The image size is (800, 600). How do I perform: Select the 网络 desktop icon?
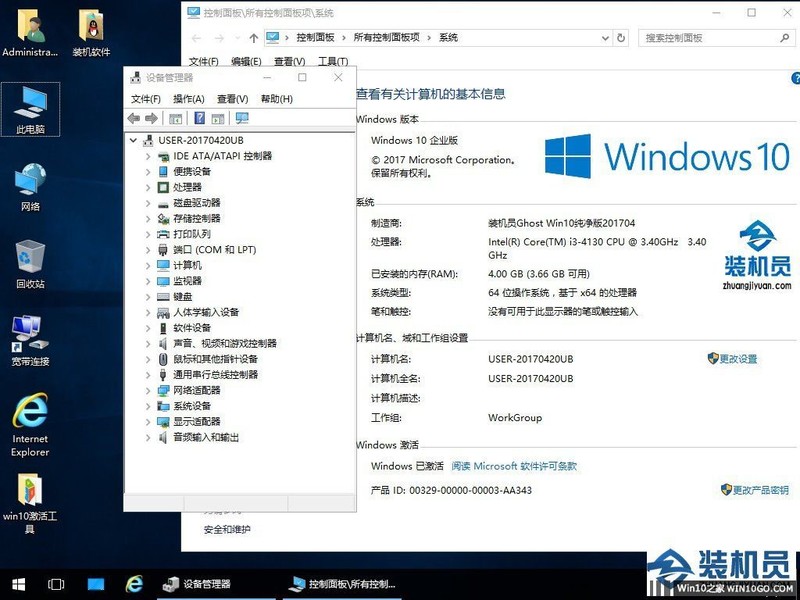(x=30, y=187)
